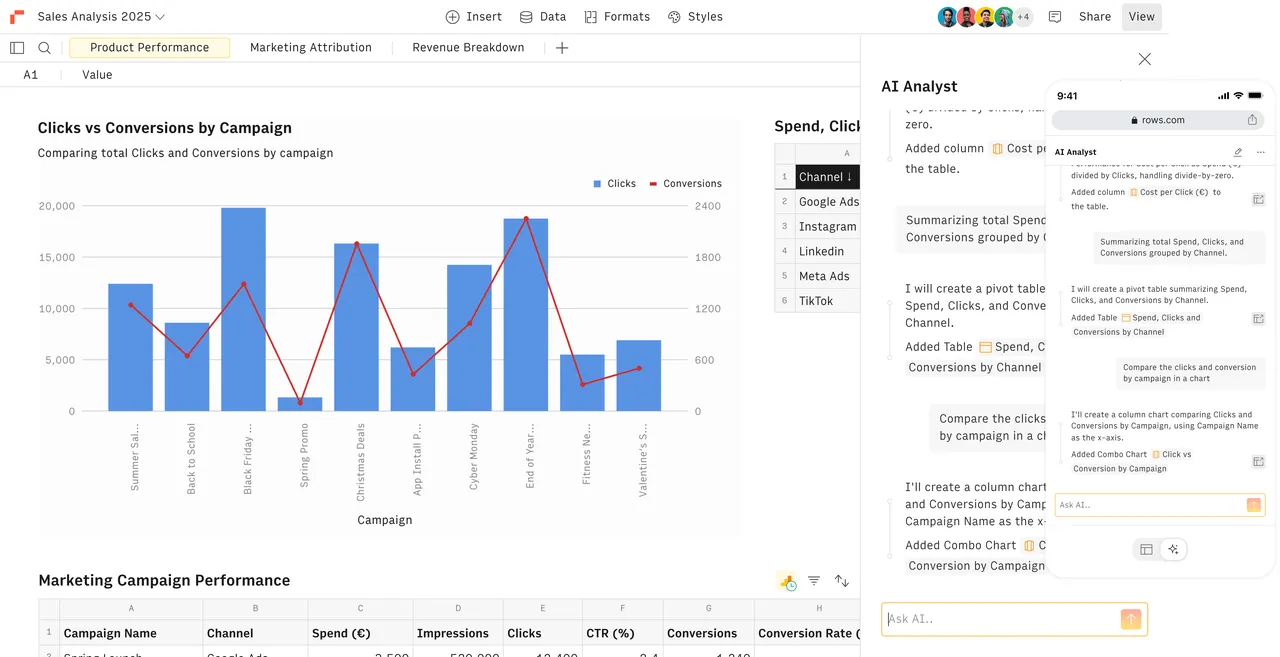Screen dimensions: 1280x657
Task: Open the Data menu
Action: (x=542, y=17)
